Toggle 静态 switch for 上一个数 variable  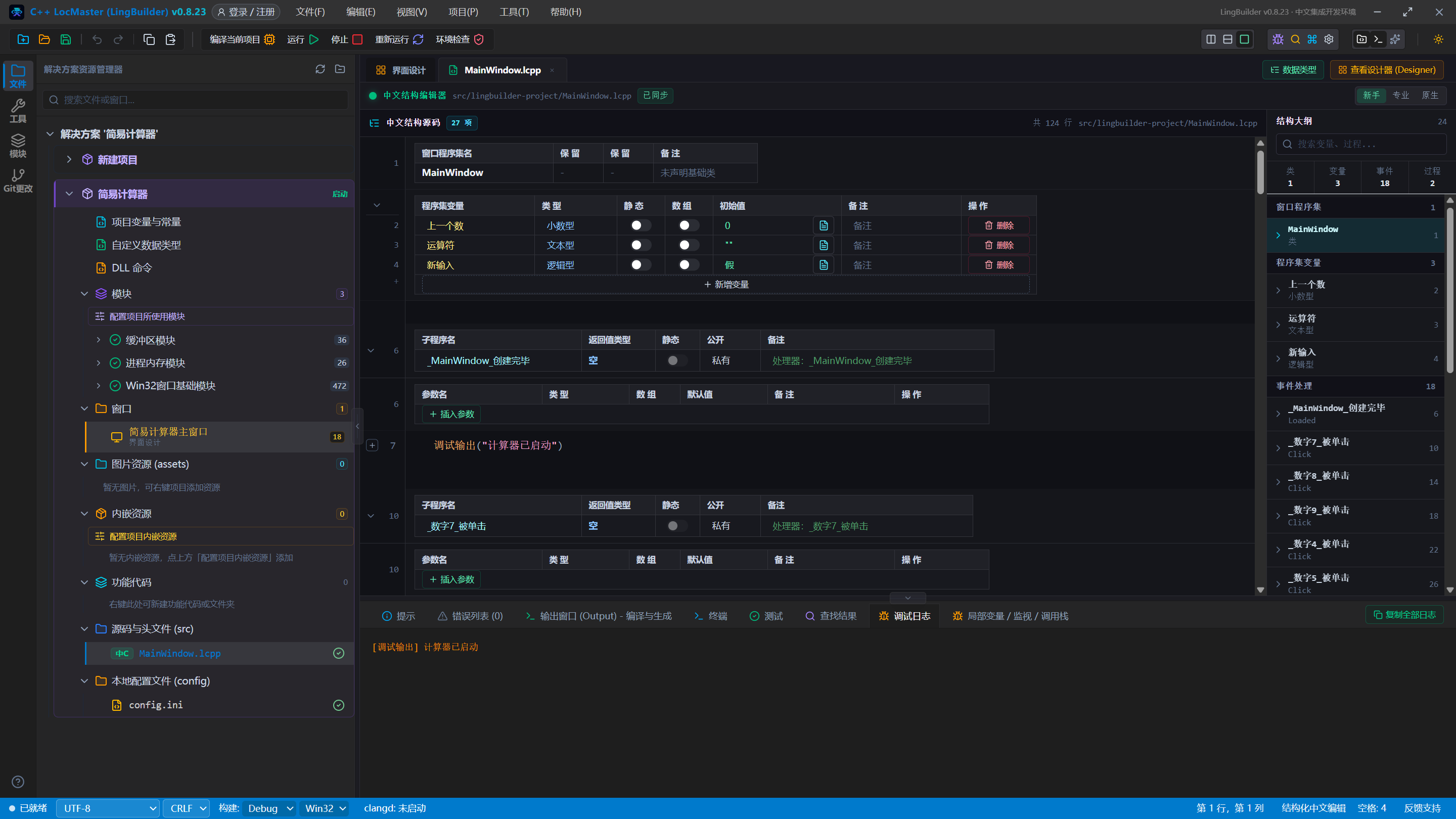click(x=641, y=225)
